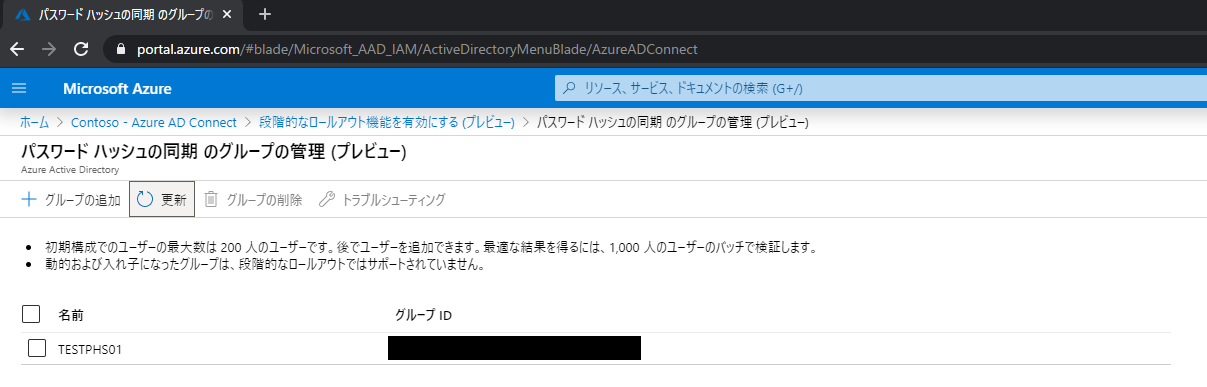Image resolution: width=1207 pixels, height=387 pixels.
Task: Click the trash icon for グループの削除
Action: point(211,199)
